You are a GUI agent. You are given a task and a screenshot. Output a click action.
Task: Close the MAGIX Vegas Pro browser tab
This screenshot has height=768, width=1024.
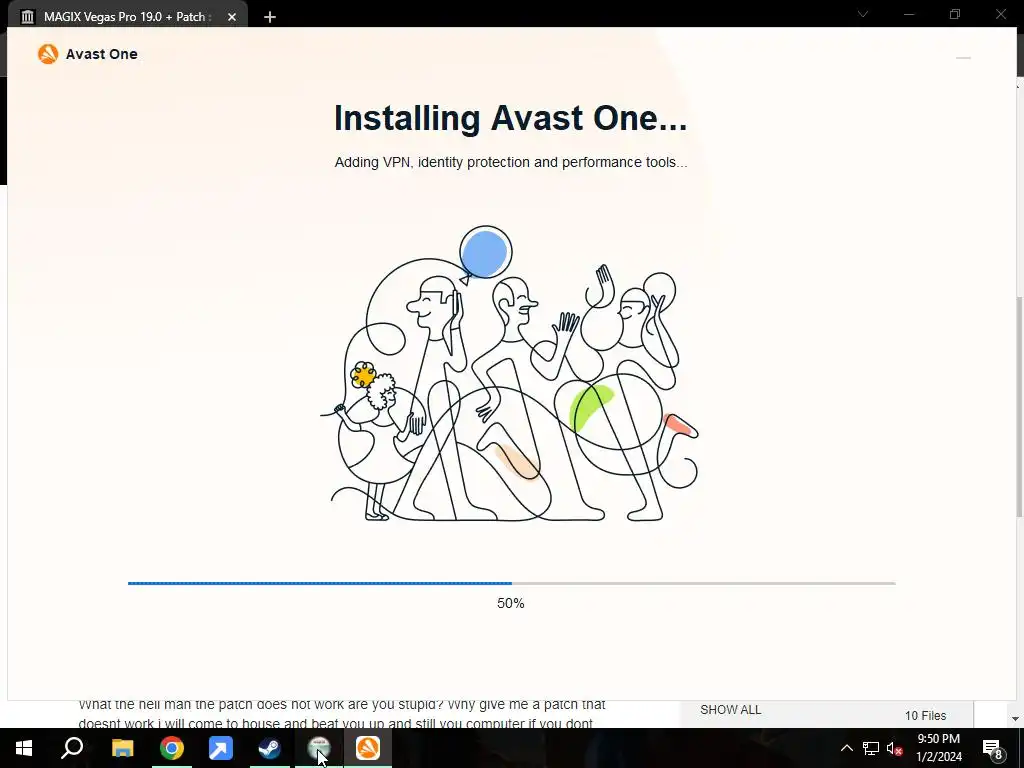click(x=232, y=17)
